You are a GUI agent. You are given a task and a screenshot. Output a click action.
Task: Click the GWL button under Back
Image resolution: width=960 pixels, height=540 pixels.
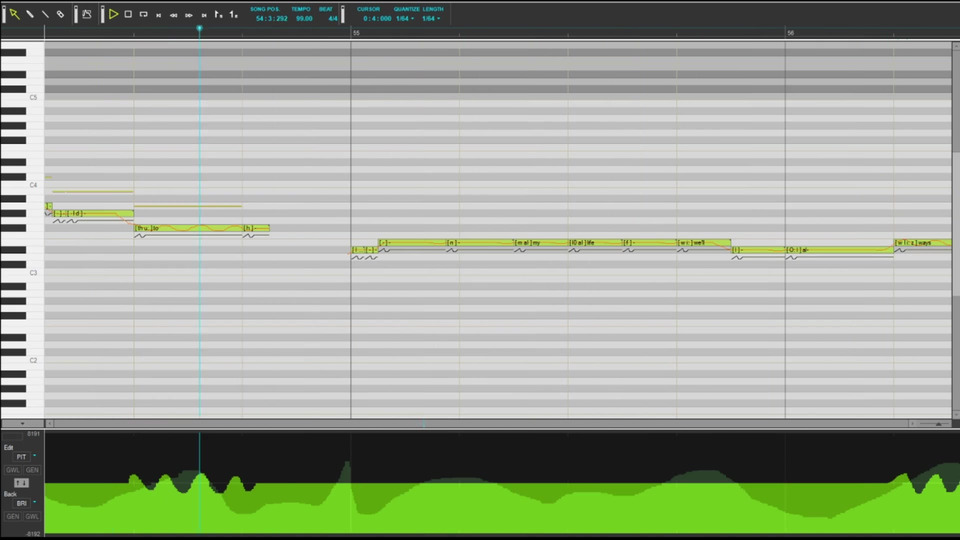click(x=32, y=516)
